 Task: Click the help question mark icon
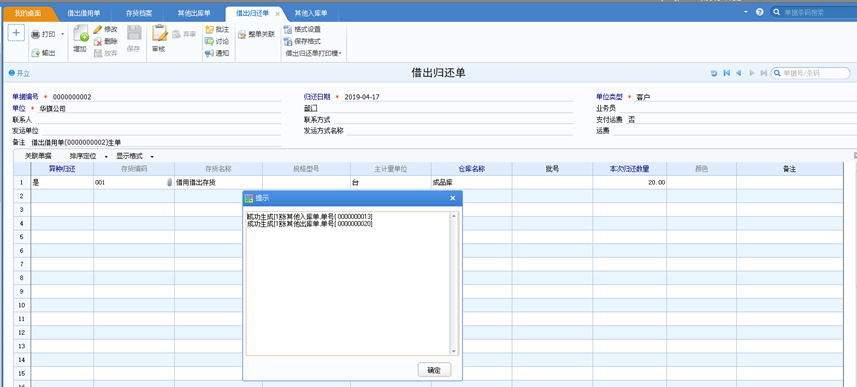click(x=760, y=12)
